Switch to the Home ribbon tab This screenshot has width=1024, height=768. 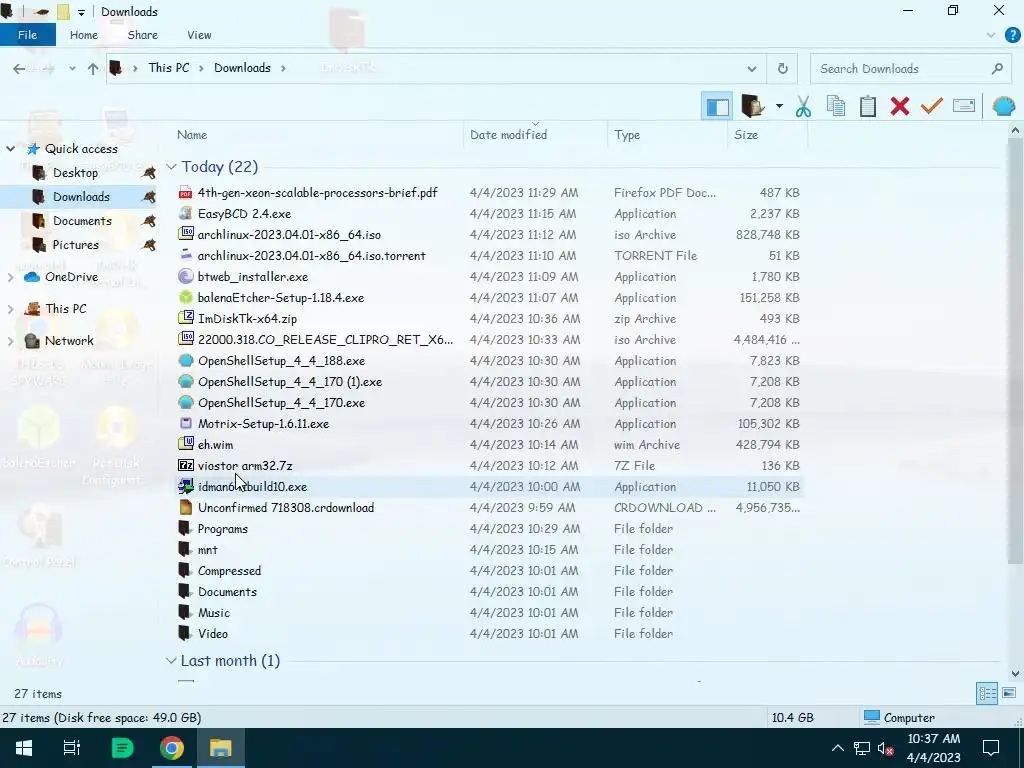84,35
